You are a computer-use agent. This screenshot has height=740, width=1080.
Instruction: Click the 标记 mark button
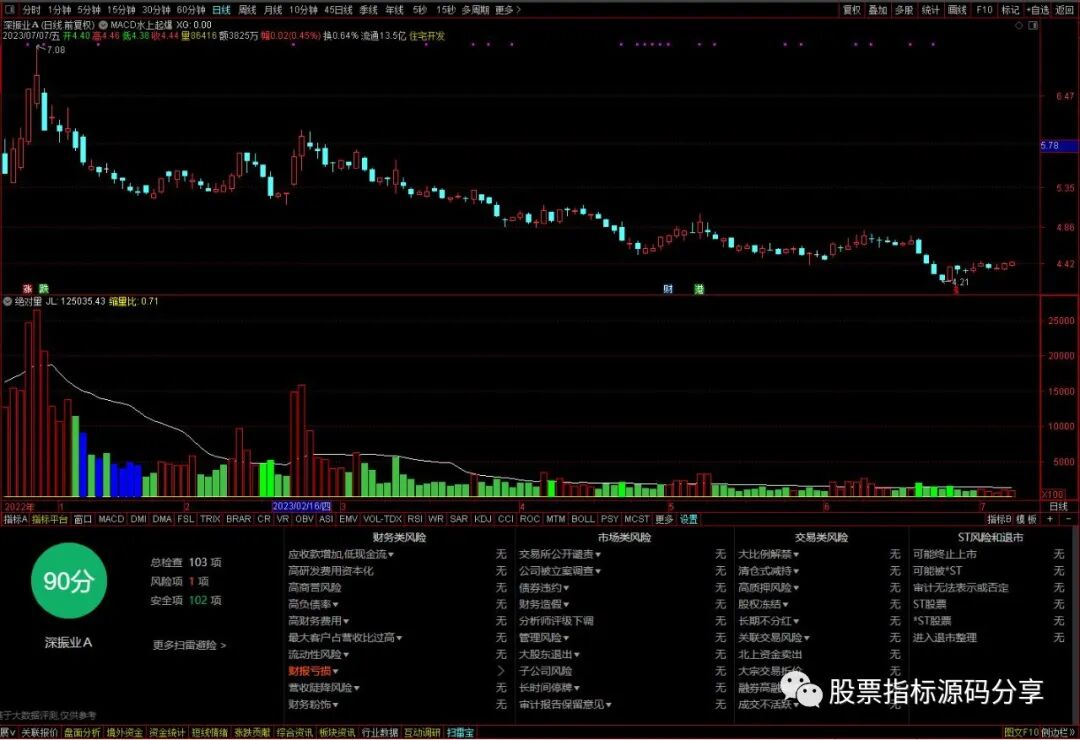pos(1010,10)
